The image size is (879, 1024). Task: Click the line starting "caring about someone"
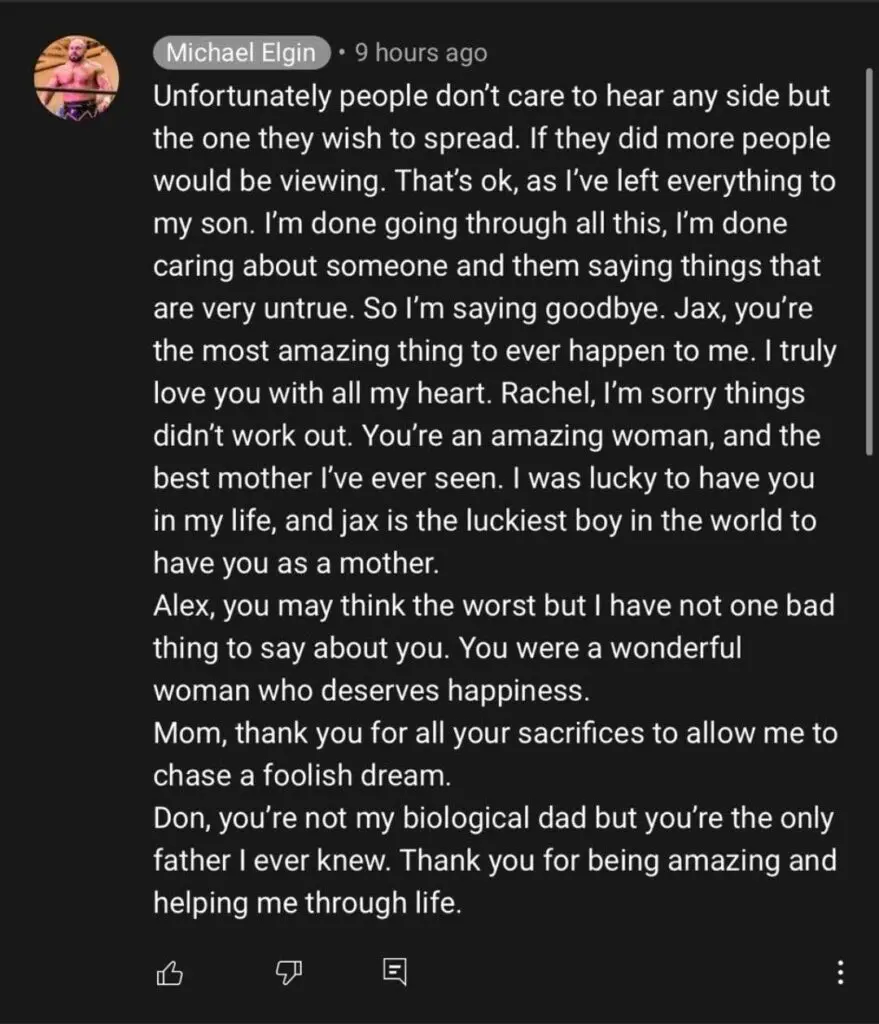tap(486, 267)
